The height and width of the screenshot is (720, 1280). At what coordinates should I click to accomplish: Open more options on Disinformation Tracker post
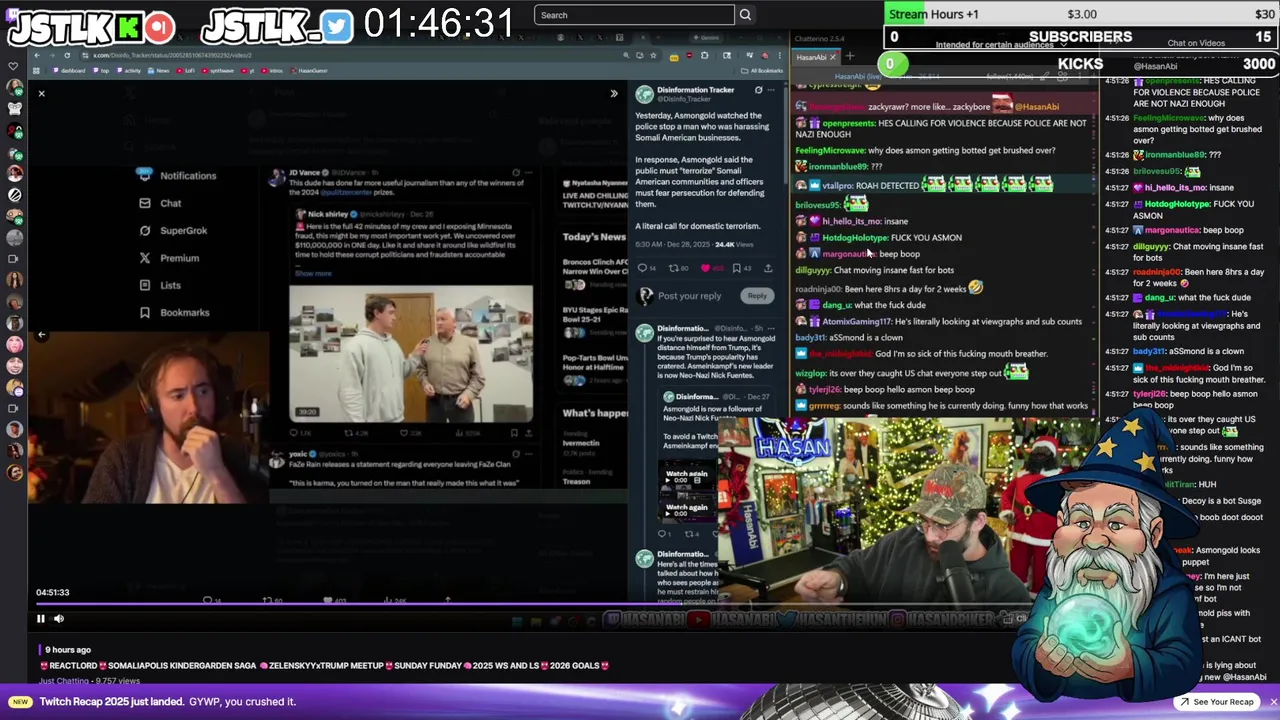(x=770, y=91)
